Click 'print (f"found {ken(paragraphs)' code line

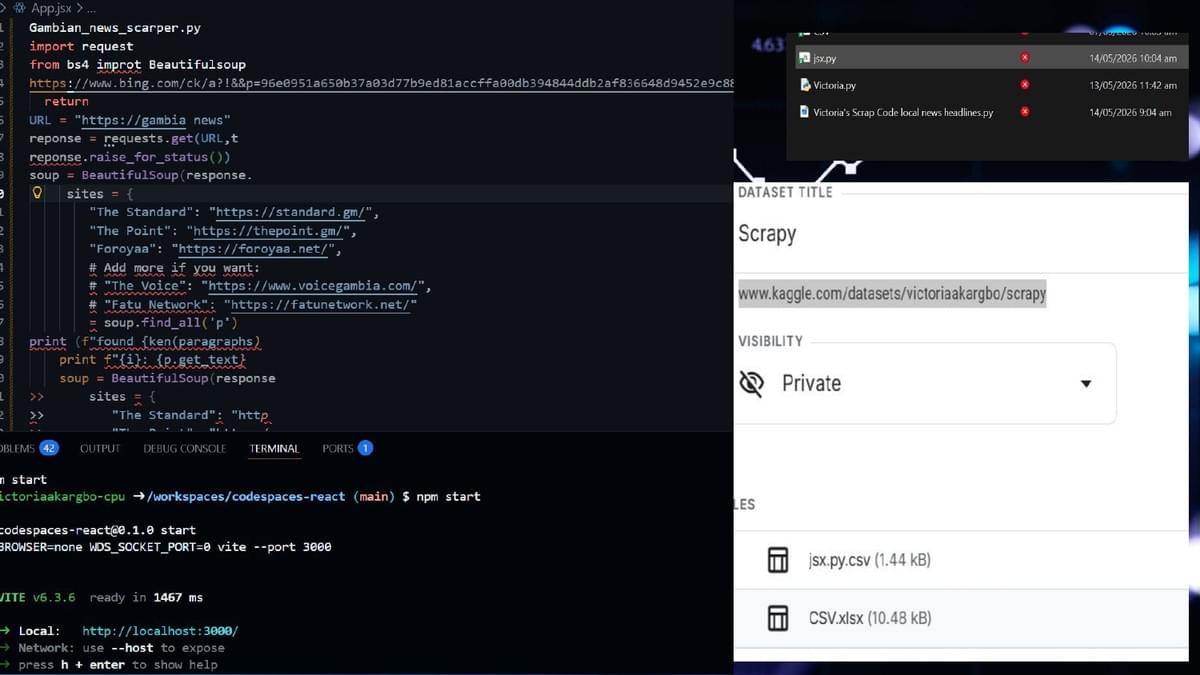click(145, 341)
